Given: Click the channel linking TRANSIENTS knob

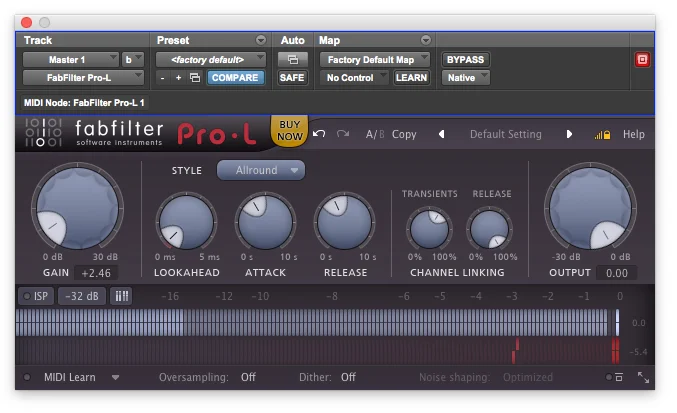Looking at the screenshot, I should pos(429,229).
